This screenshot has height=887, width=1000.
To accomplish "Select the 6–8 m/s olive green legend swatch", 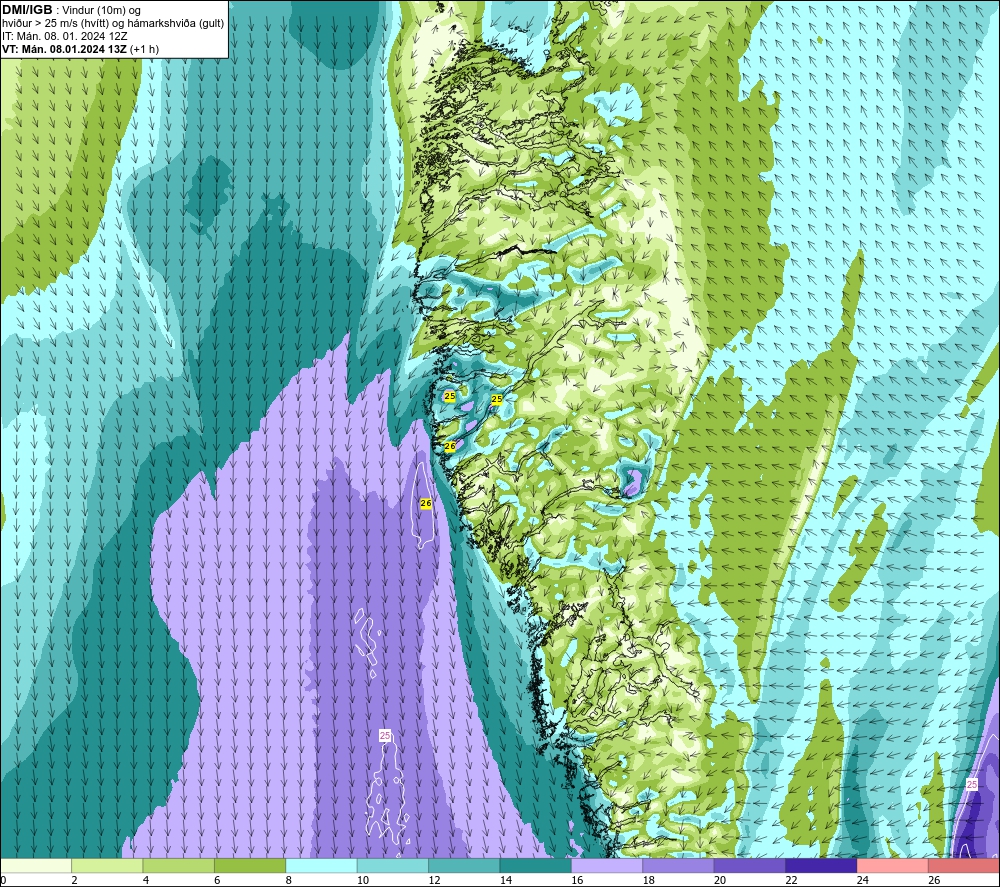I will coord(250,865).
